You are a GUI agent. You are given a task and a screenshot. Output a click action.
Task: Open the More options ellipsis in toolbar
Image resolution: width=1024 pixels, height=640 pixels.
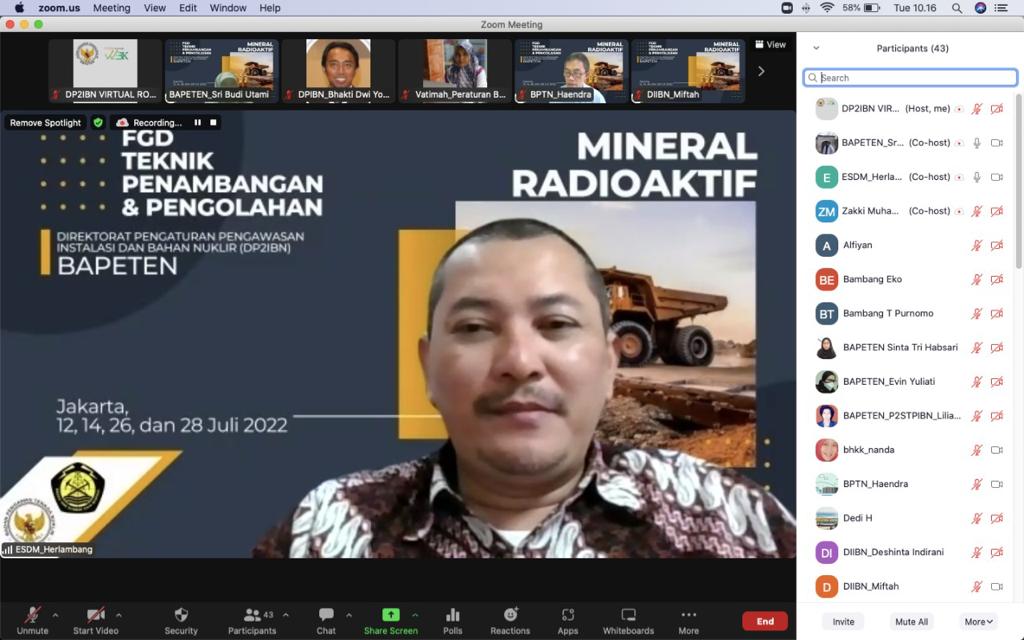coord(688,615)
